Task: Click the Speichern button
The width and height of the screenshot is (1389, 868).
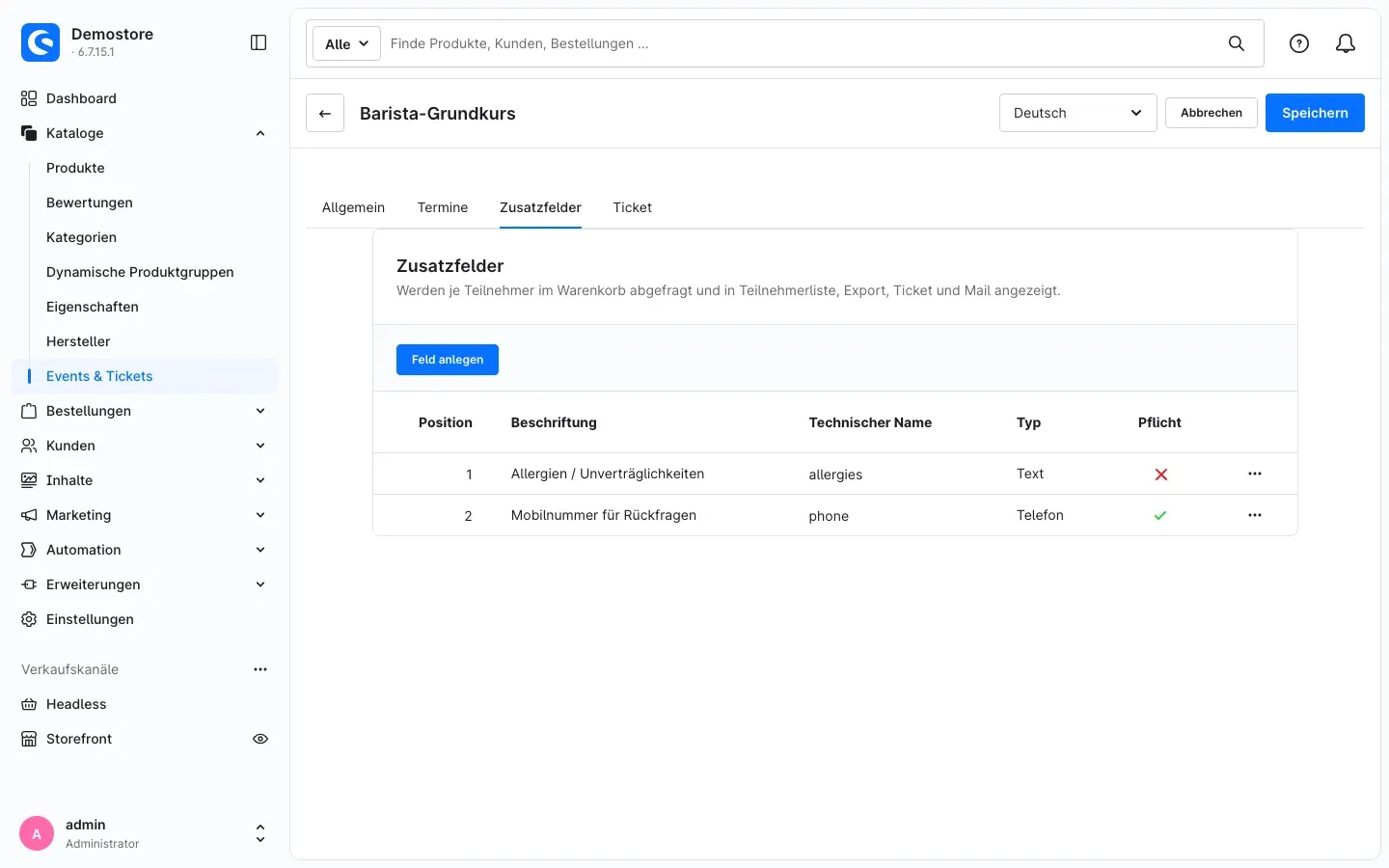Action: pos(1315,113)
